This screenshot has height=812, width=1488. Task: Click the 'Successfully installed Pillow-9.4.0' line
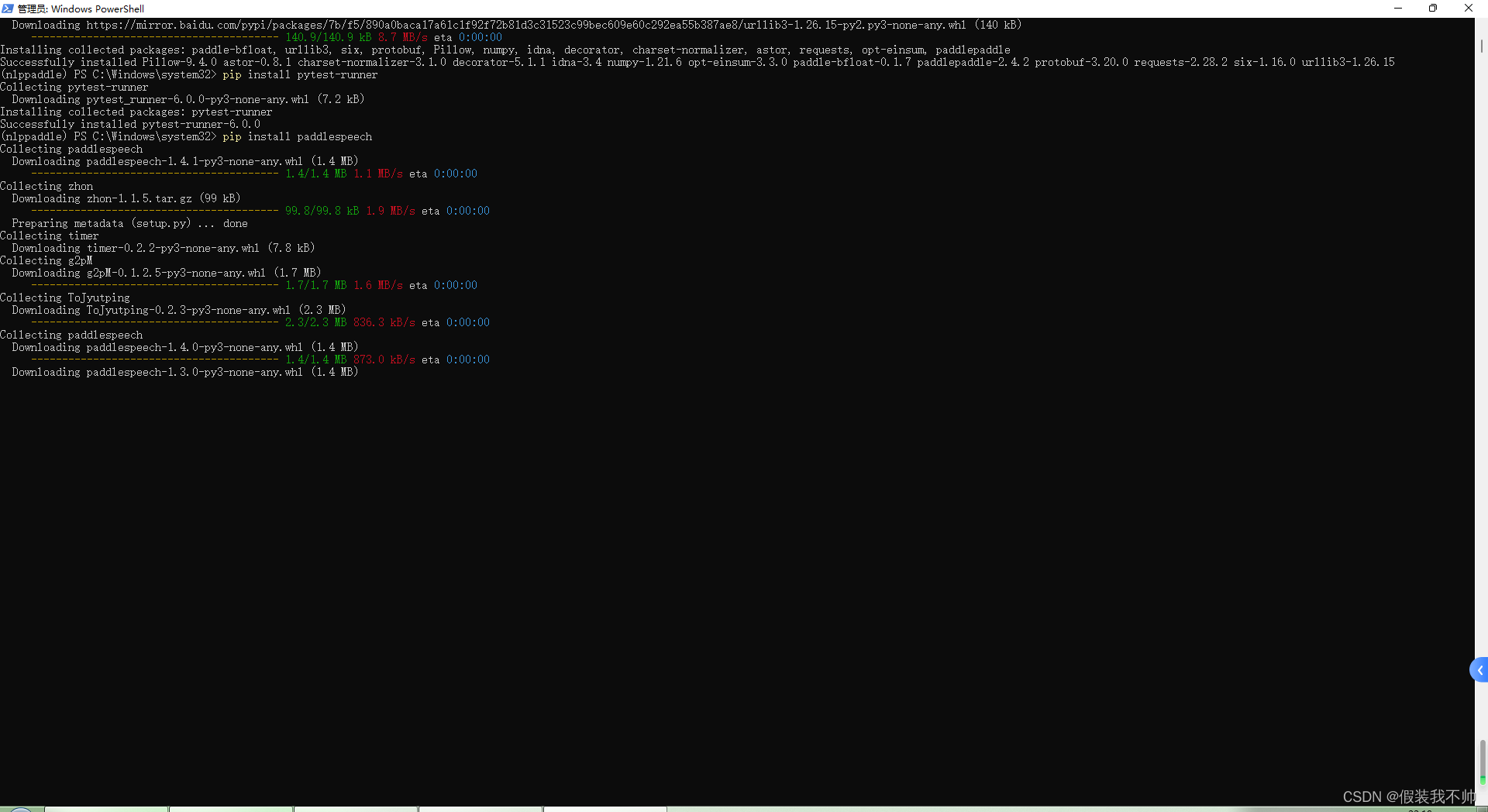click(x=697, y=62)
